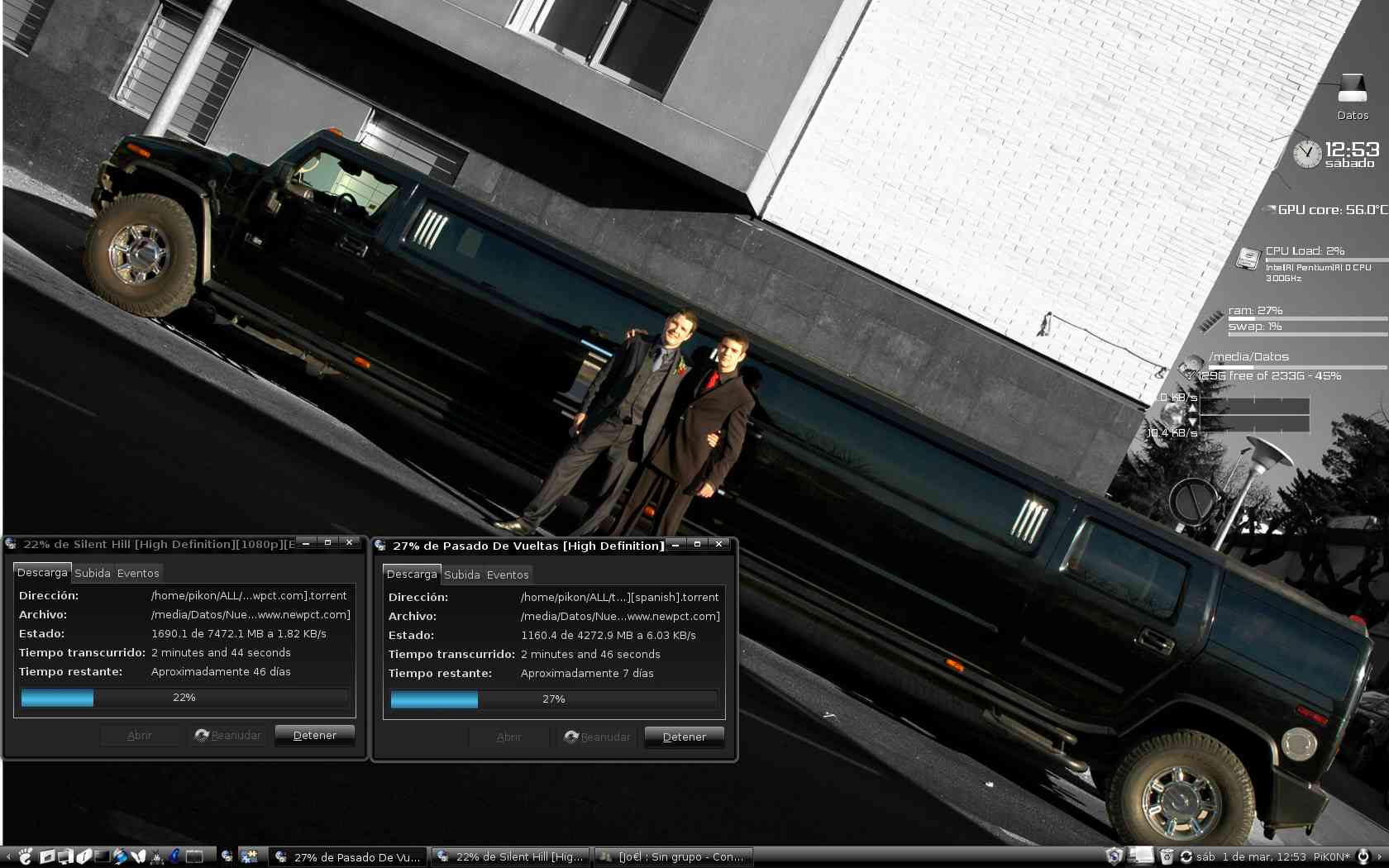The width and height of the screenshot is (1389, 868).
Task: Select the Descarga tab in the Silent Hill window
Action: click(x=42, y=572)
